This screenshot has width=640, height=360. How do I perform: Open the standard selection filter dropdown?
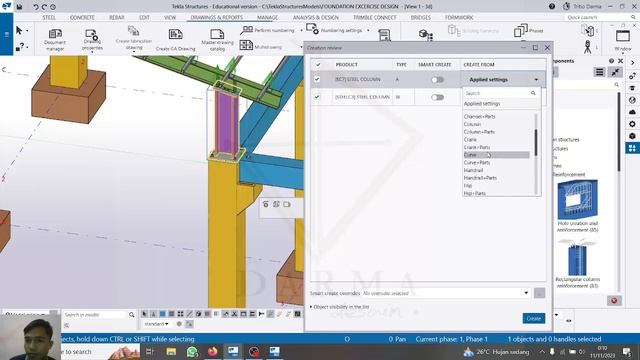(x=156, y=324)
